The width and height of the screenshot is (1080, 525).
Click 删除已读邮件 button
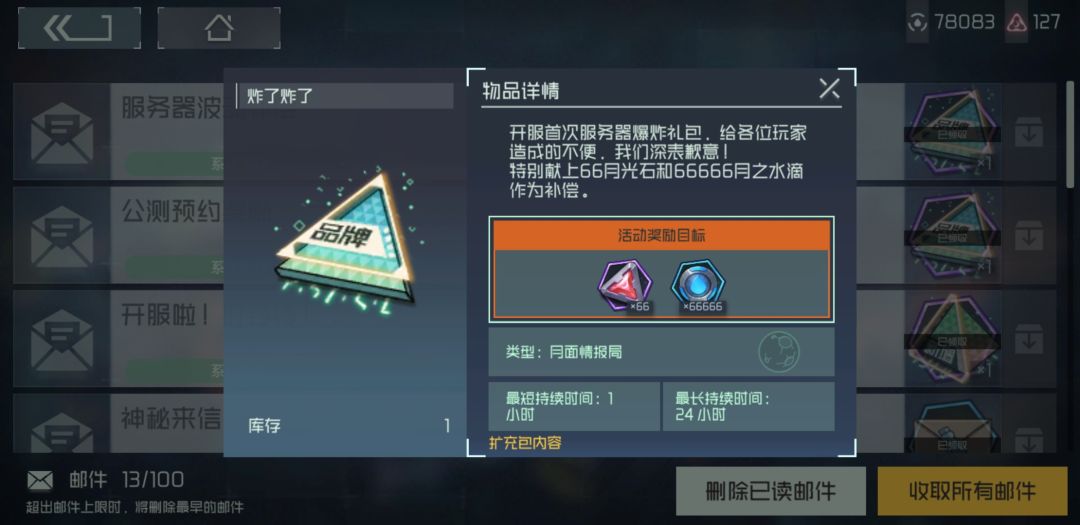pyautogui.click(x=771, y=491)
